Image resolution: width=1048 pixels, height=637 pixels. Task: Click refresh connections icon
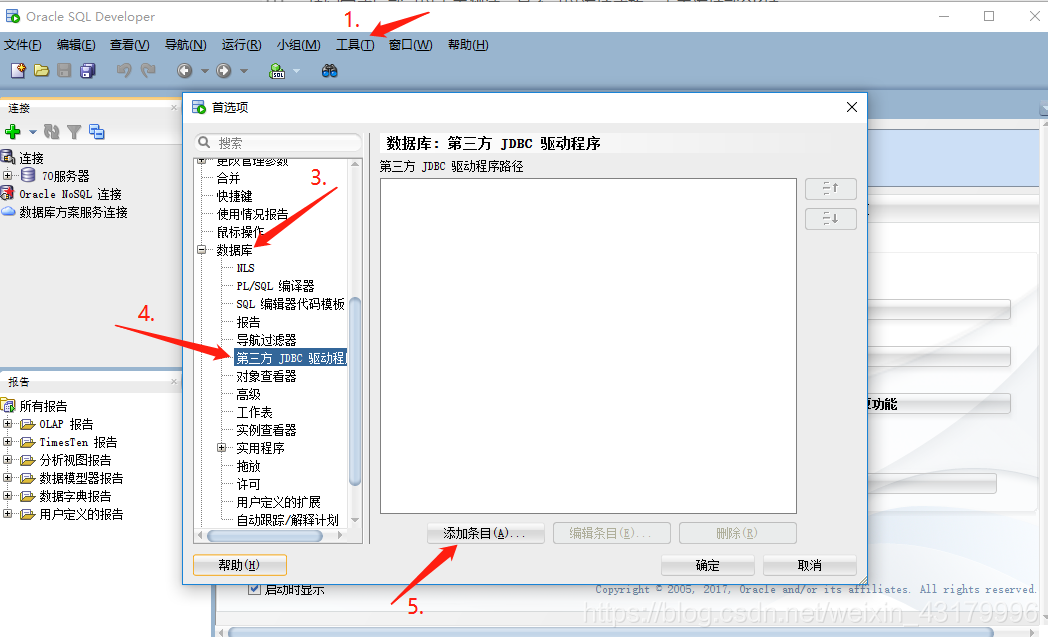pyautogui.click(x=51, y=132)
